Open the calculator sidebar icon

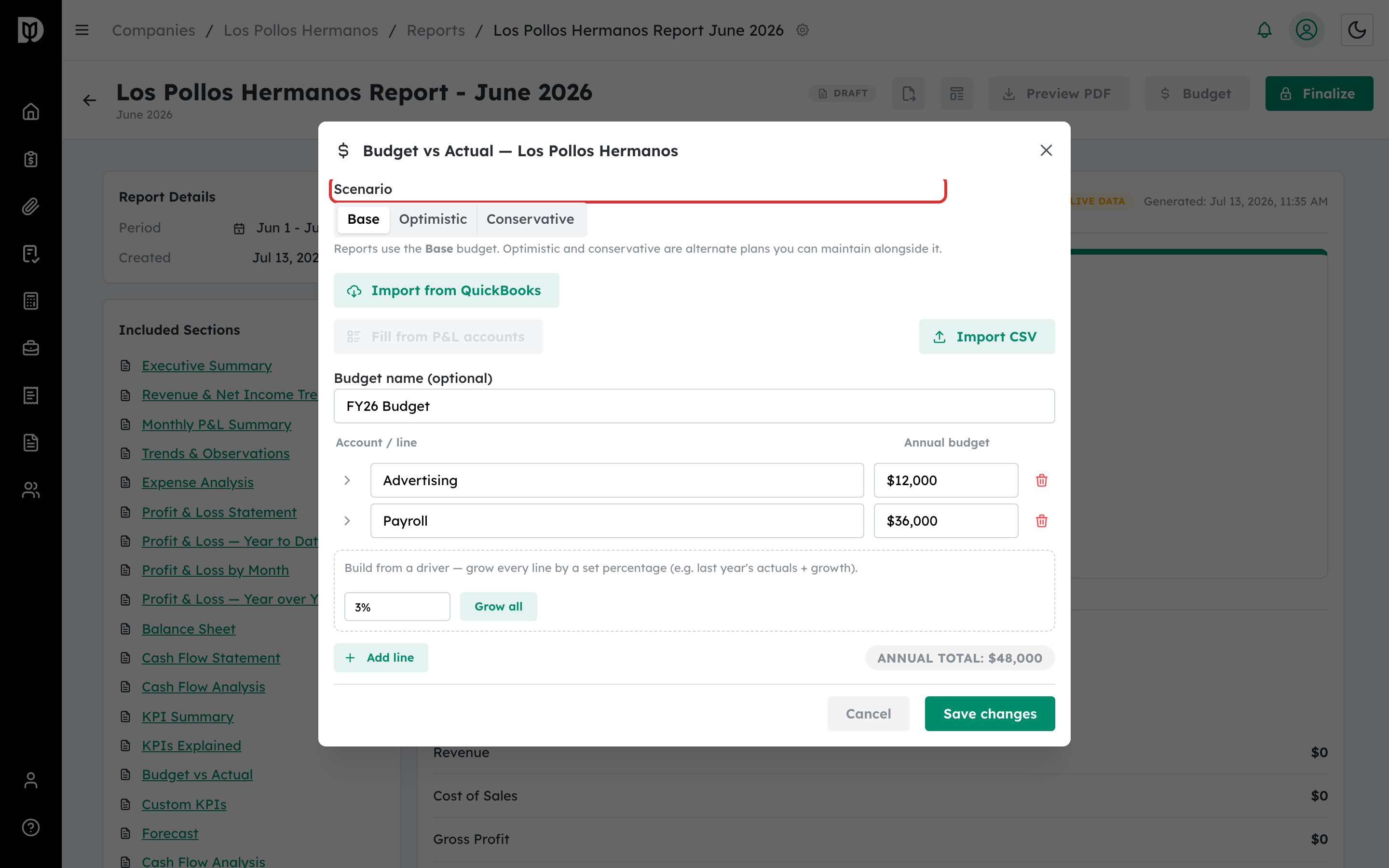click(30, 301)
